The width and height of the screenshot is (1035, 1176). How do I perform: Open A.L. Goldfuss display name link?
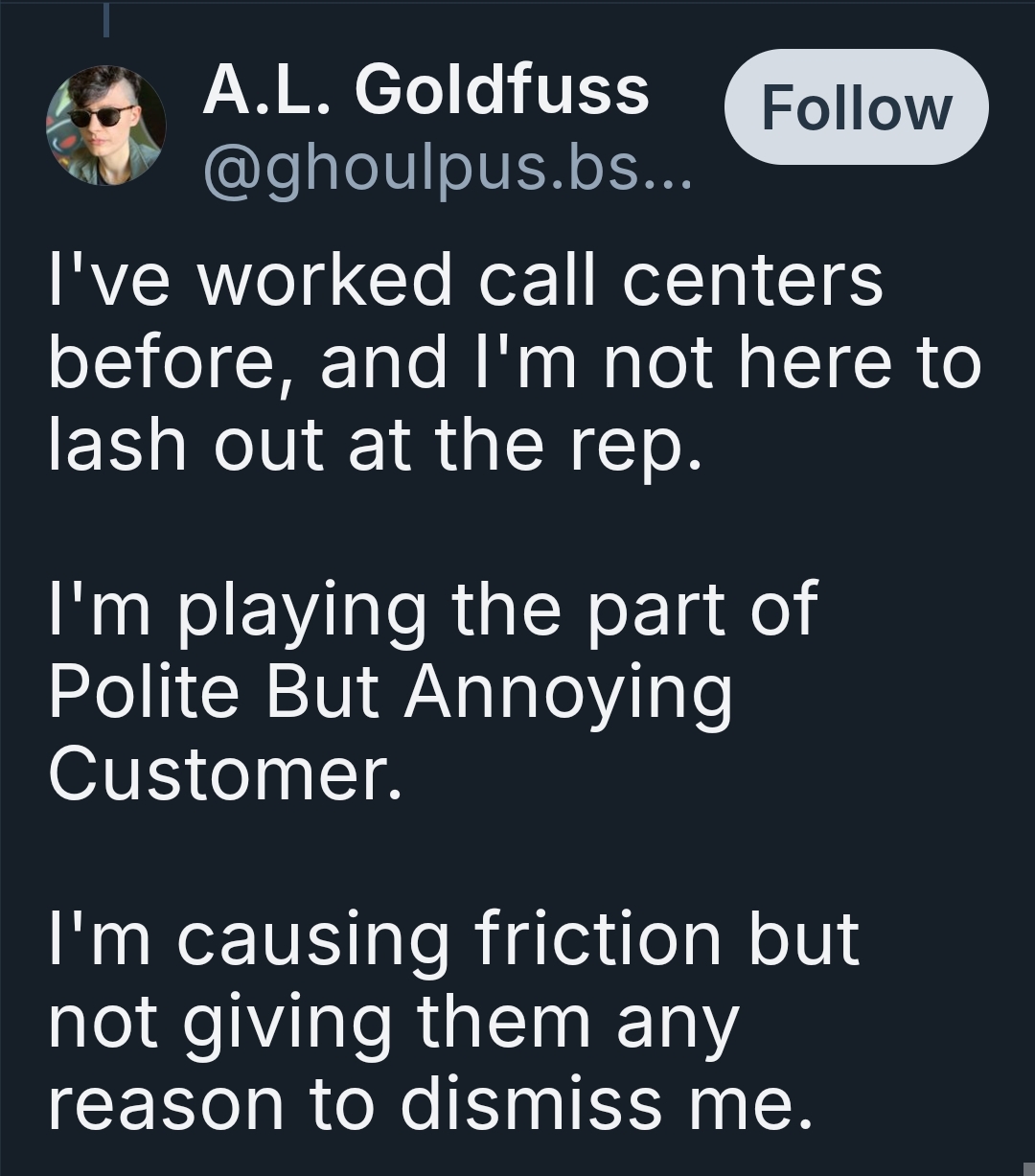tap(425, 92)
